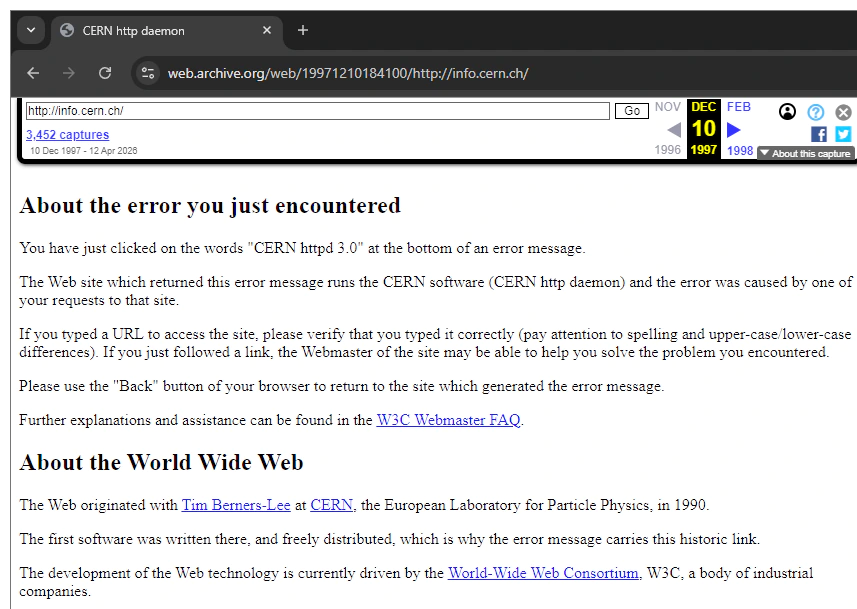Image resolution: width=857 pixels, height=609 pixels.
Task: Go to next capture with blue arrow
Action: 733,128
